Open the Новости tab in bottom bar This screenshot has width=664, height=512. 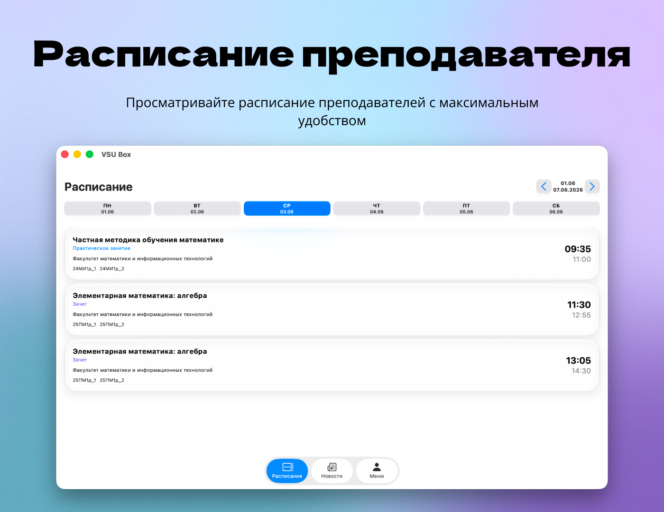click(332, 470)
